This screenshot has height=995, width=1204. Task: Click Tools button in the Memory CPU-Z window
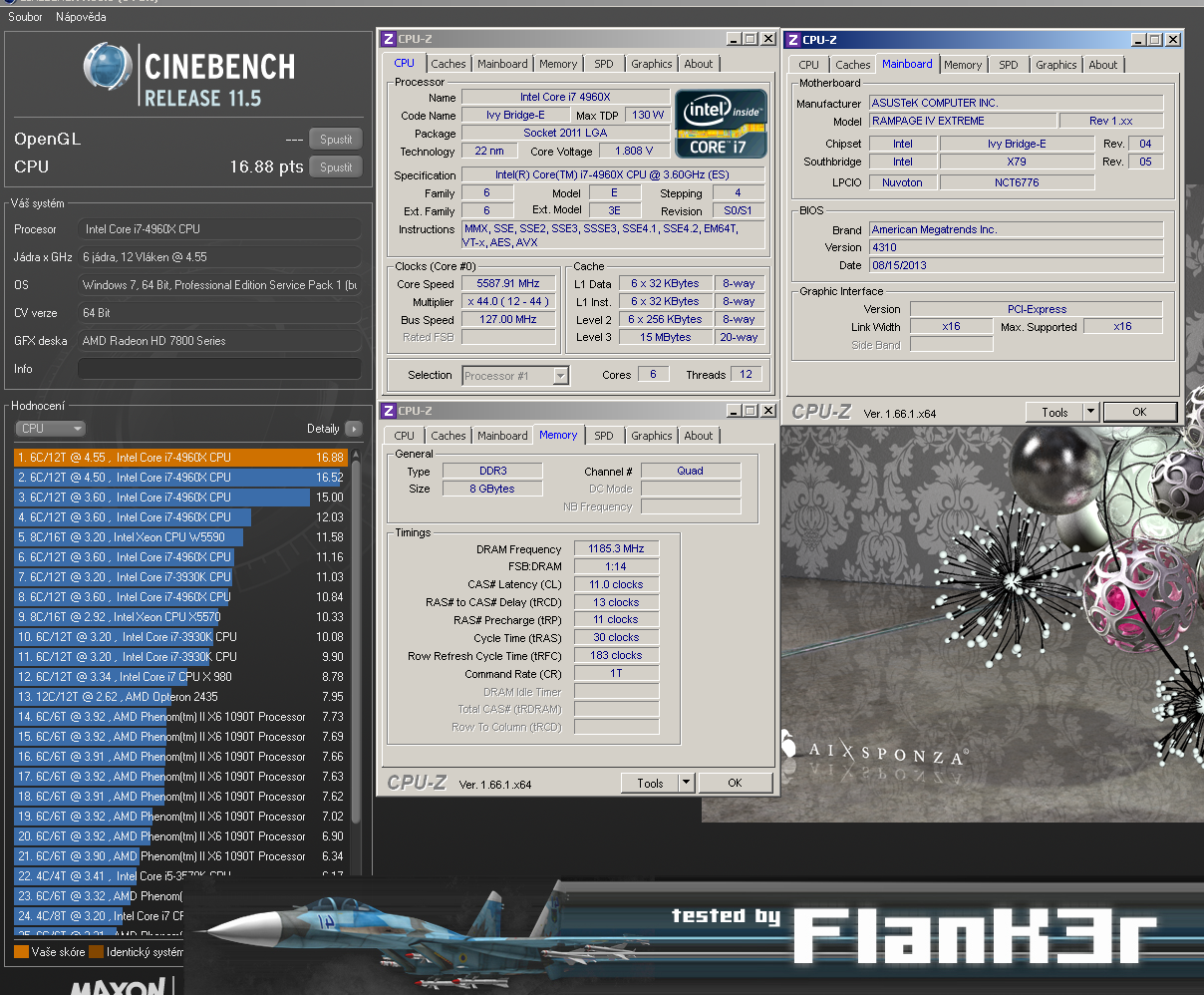tap(650, 783)
